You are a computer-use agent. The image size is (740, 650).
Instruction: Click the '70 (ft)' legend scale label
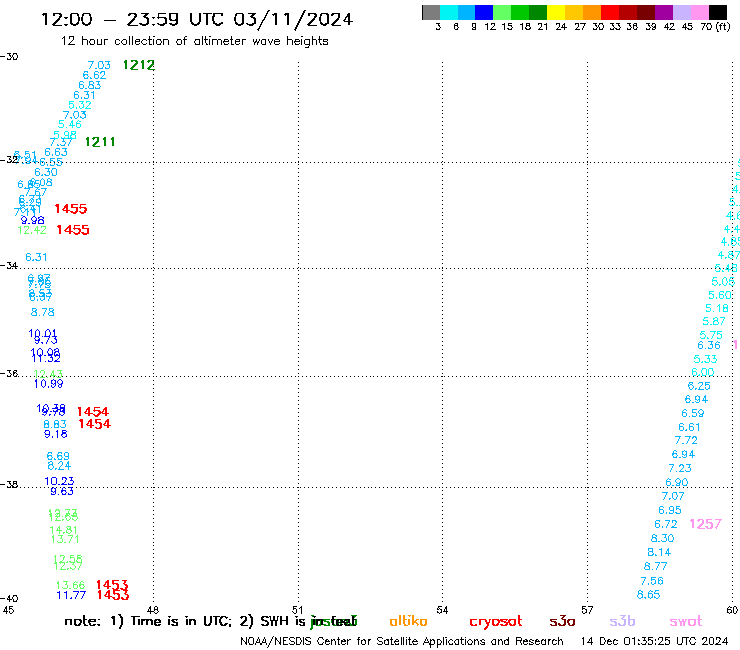tap(715, 26)
